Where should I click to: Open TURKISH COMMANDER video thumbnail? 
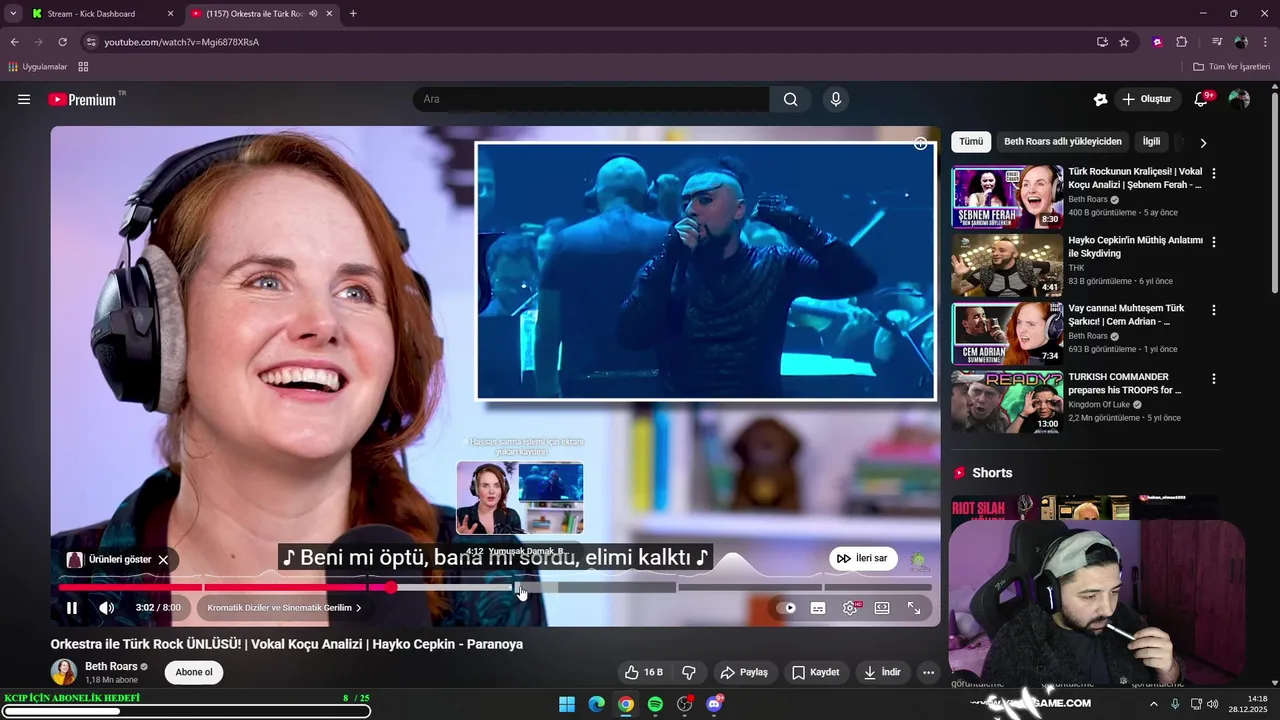pos(1007,402)
